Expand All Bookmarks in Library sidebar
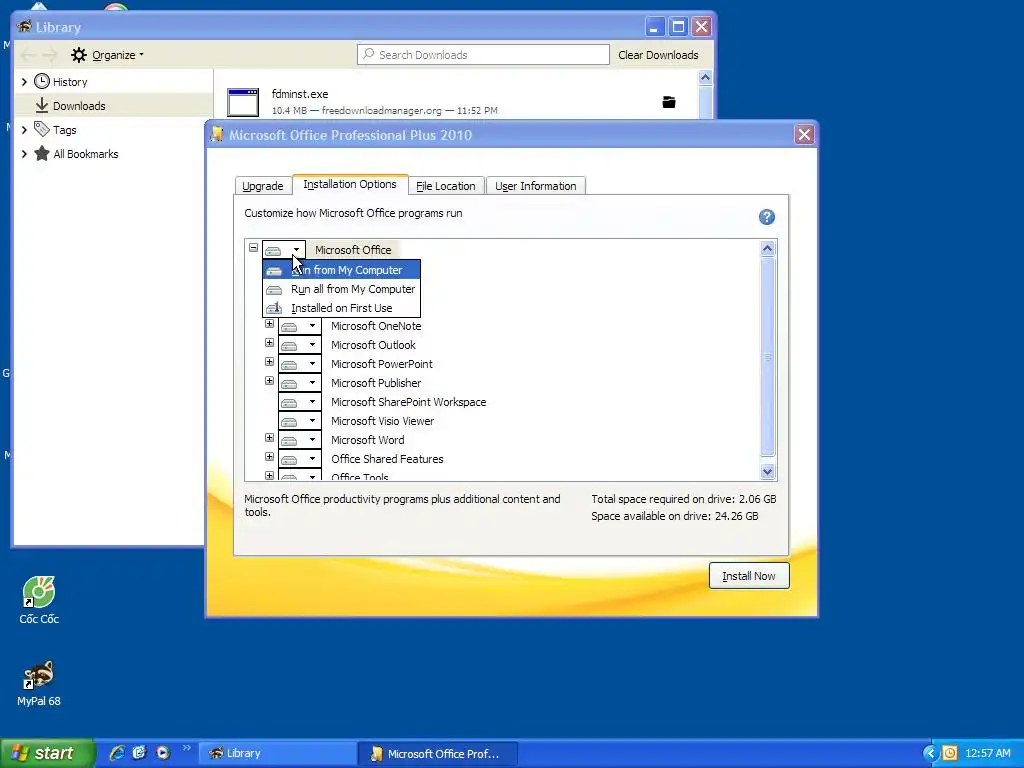This screenshot has width=1024, height=768. click(x=24, y=153)
